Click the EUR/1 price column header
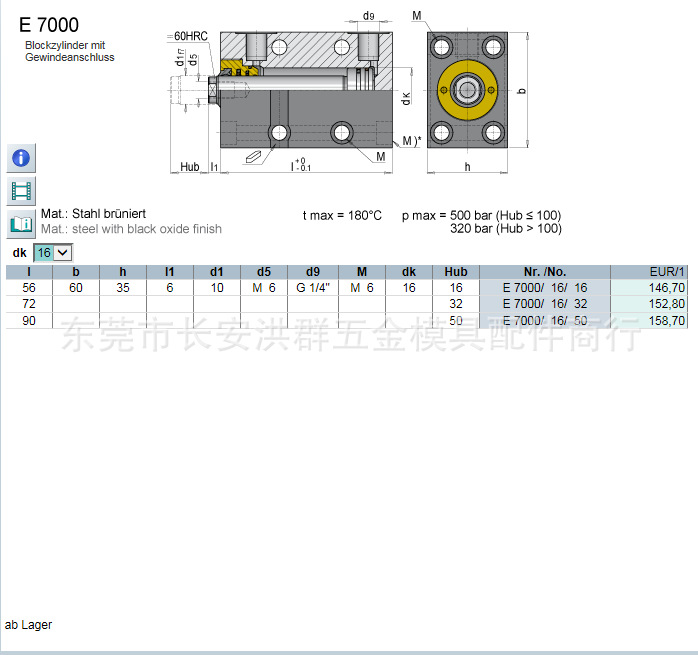 666,272
